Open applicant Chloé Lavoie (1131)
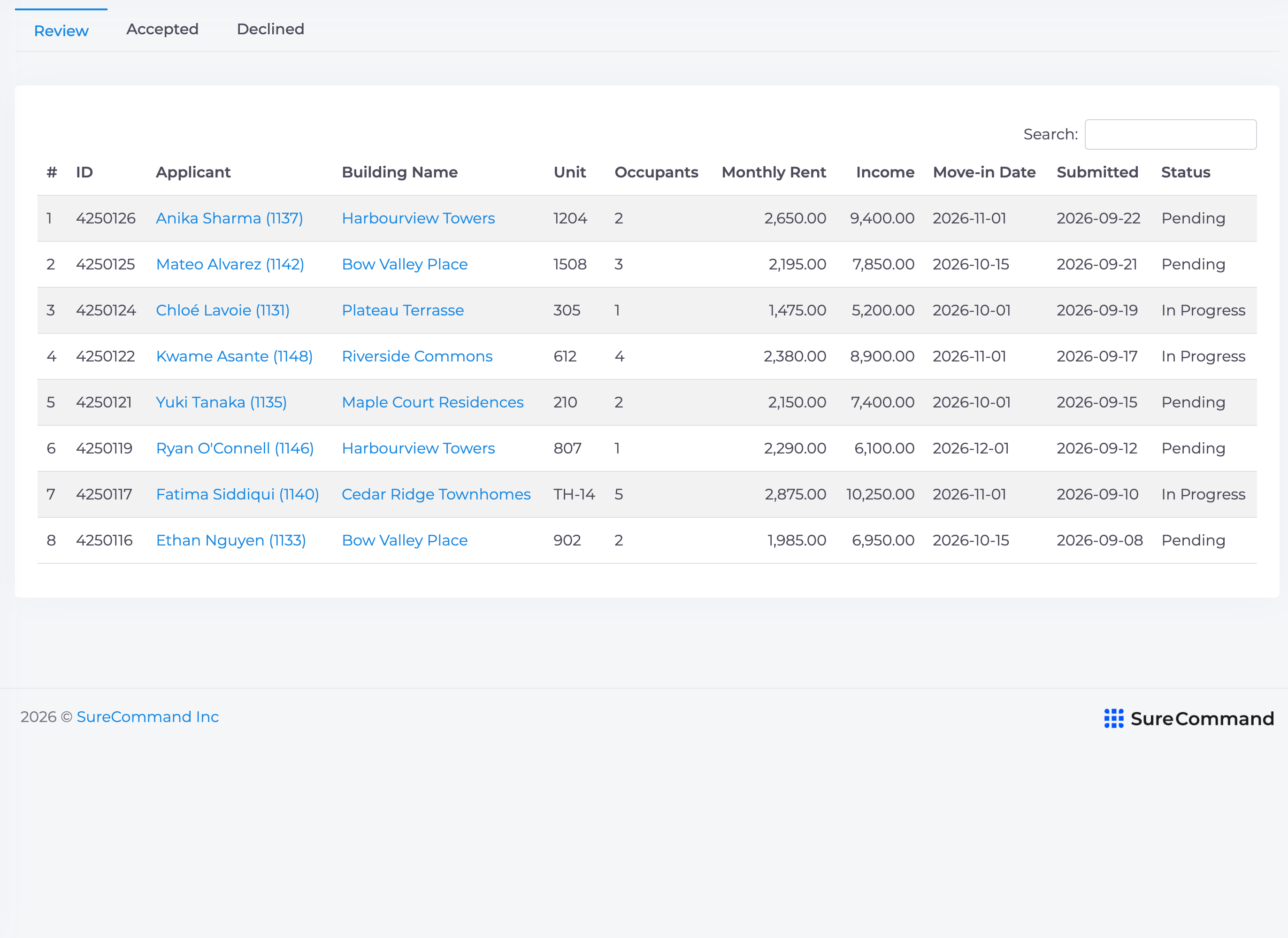This screenshot has width=1288, height=938. click(x=222, y=310)
